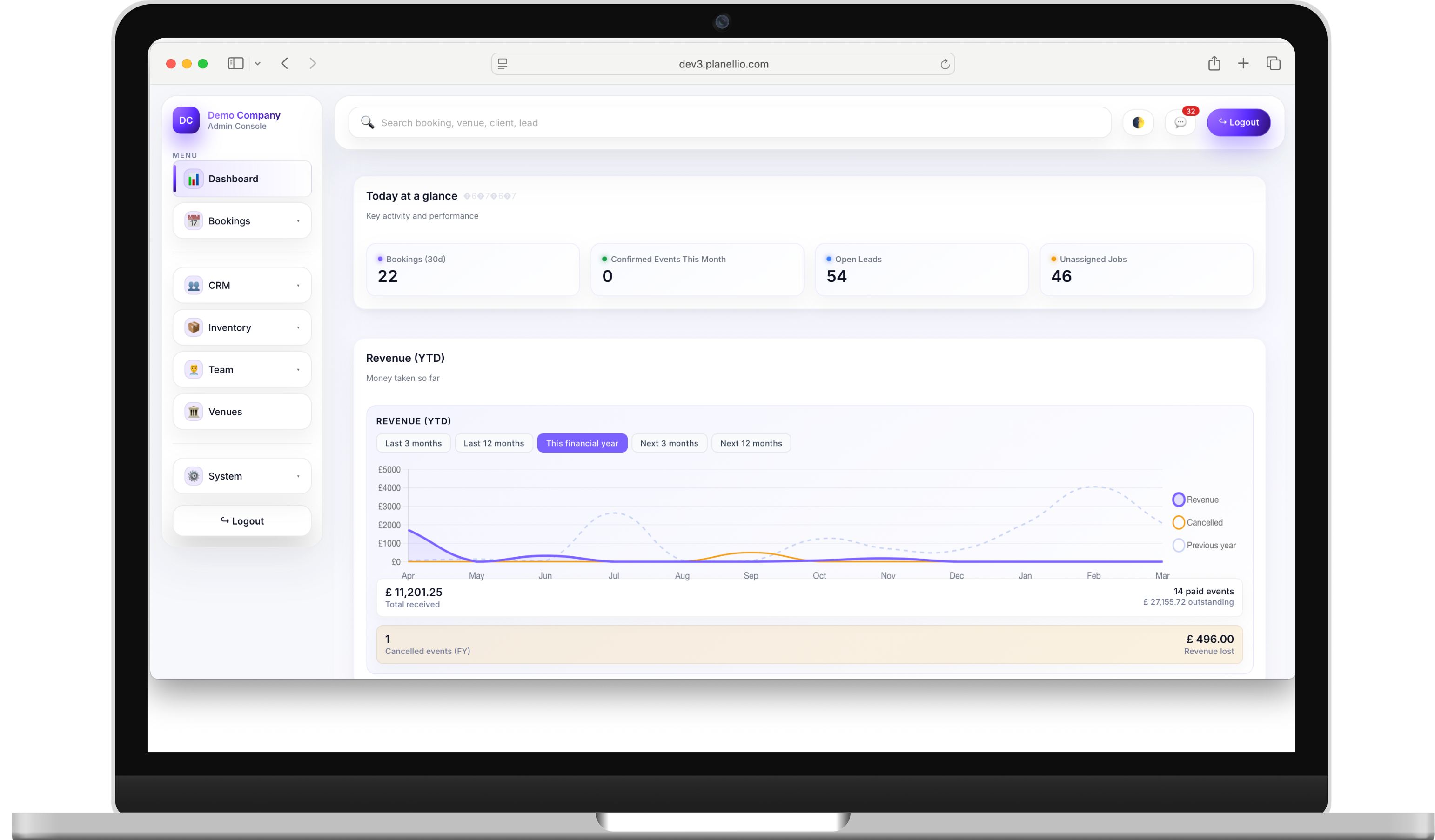The width and height of the screenshot is (1435, 840).
Task: Expand the Bookings menu section
Action: (x=298, y=221)
